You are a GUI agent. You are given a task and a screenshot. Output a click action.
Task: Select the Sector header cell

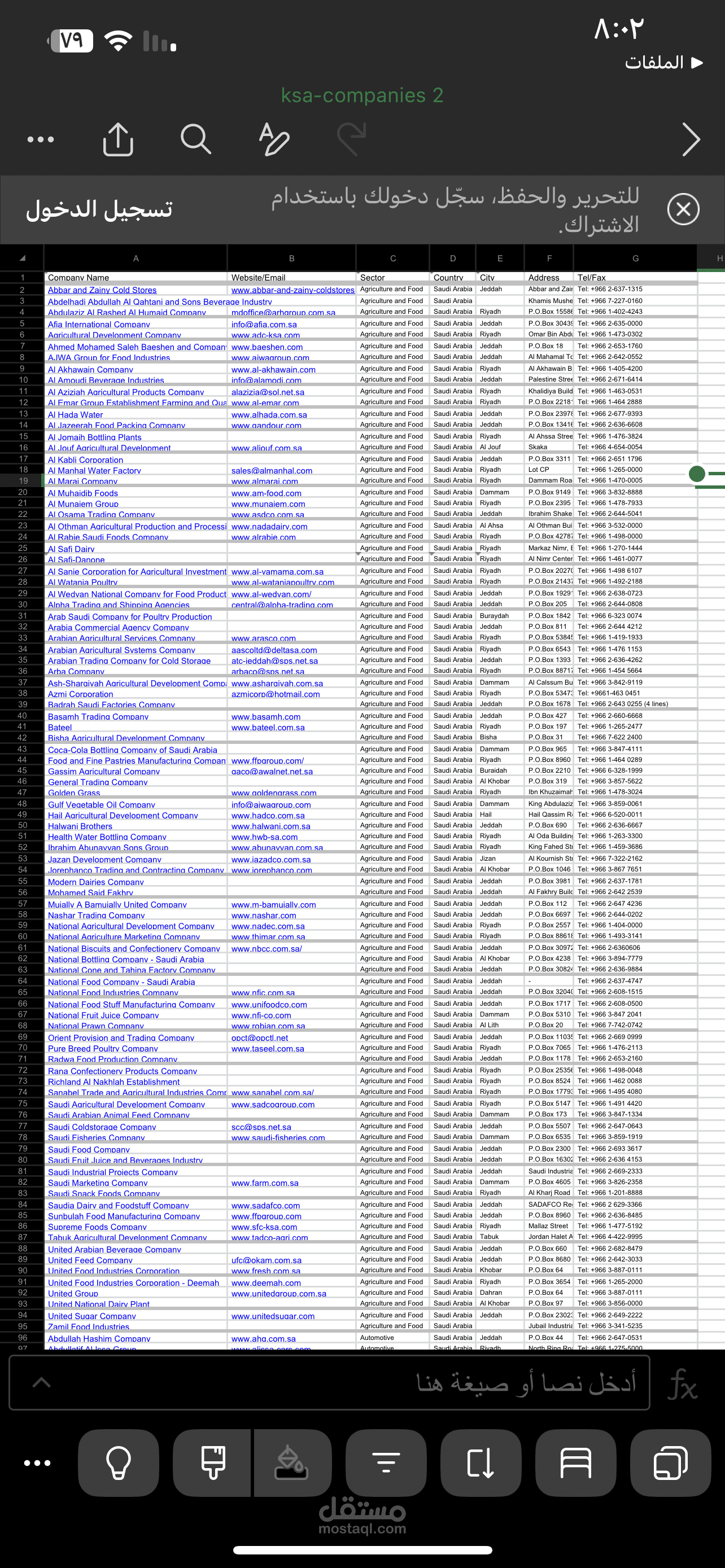[392, 278]
